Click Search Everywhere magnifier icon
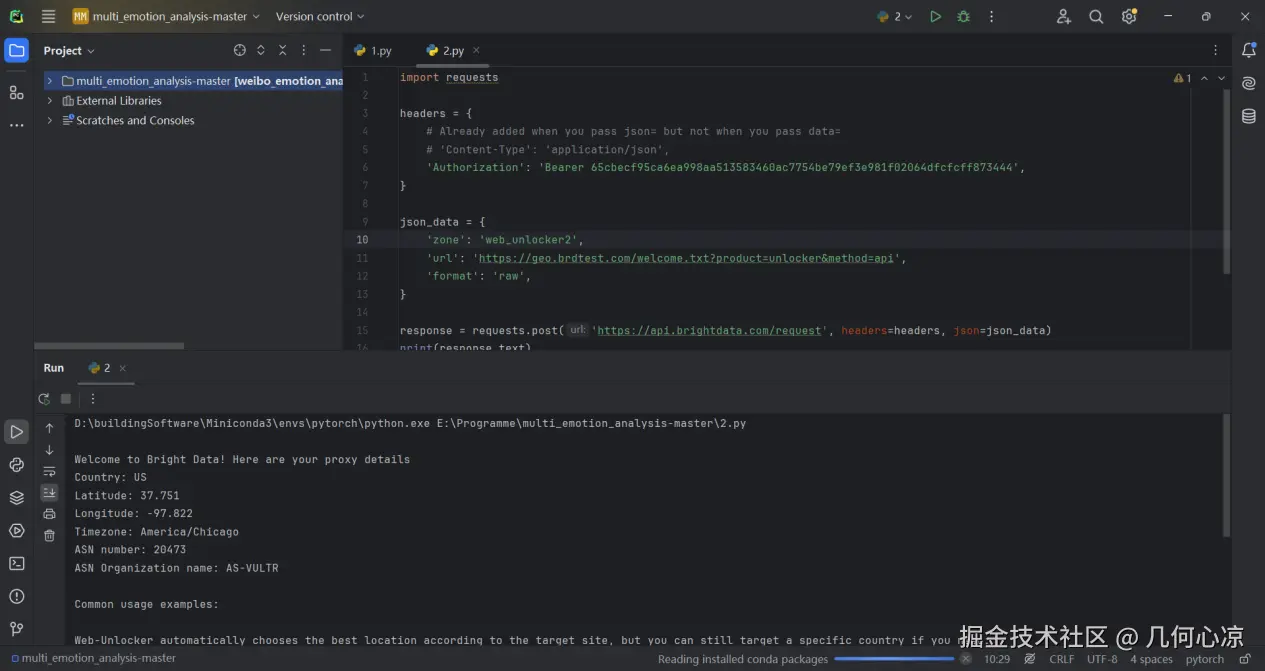Viewport: 1265px width, 671px height. (1096, 17)
